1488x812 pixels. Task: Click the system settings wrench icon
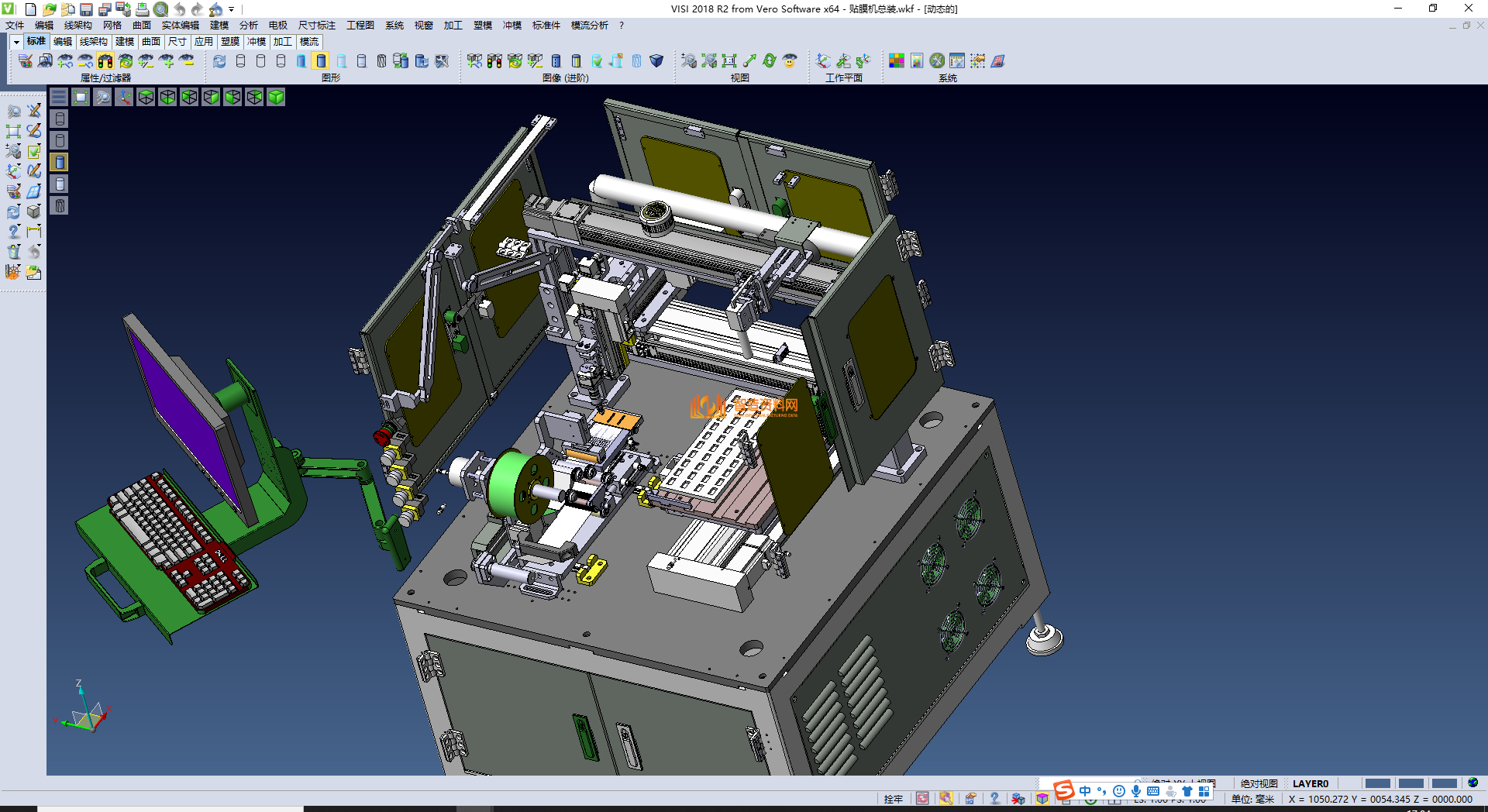pos(937,60)
